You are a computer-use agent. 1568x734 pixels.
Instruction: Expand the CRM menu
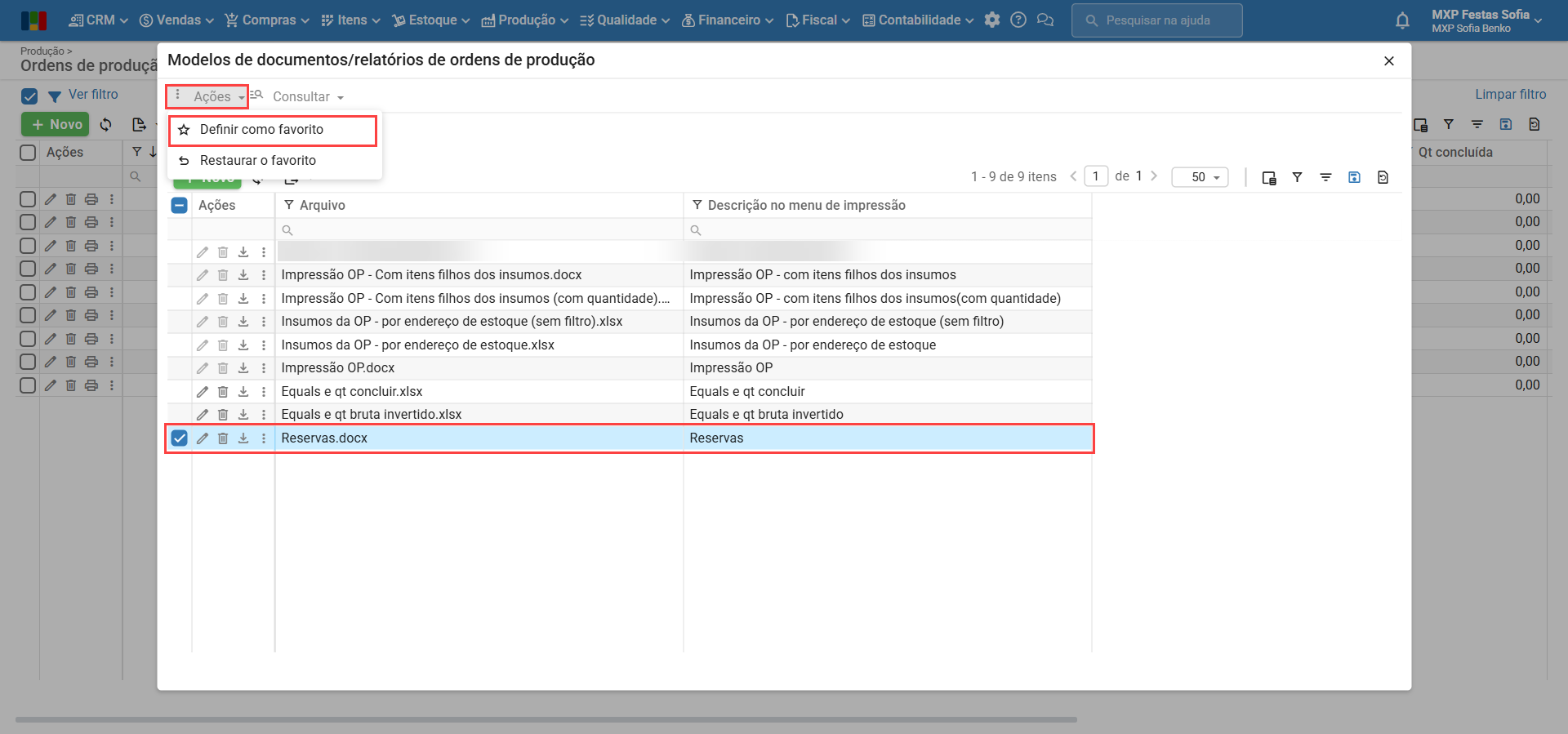click(x=99, y=20)
